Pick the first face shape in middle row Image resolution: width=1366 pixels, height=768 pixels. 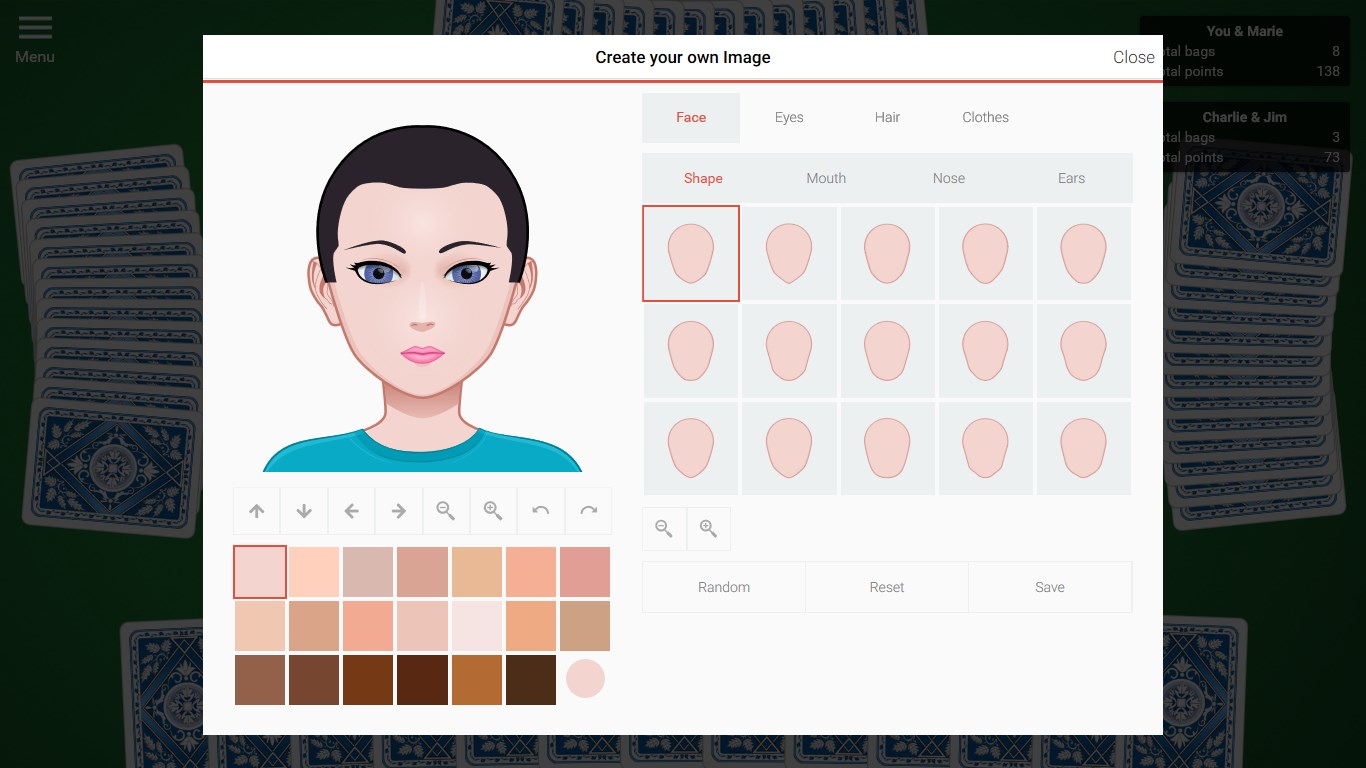click(x=691, y=351)
